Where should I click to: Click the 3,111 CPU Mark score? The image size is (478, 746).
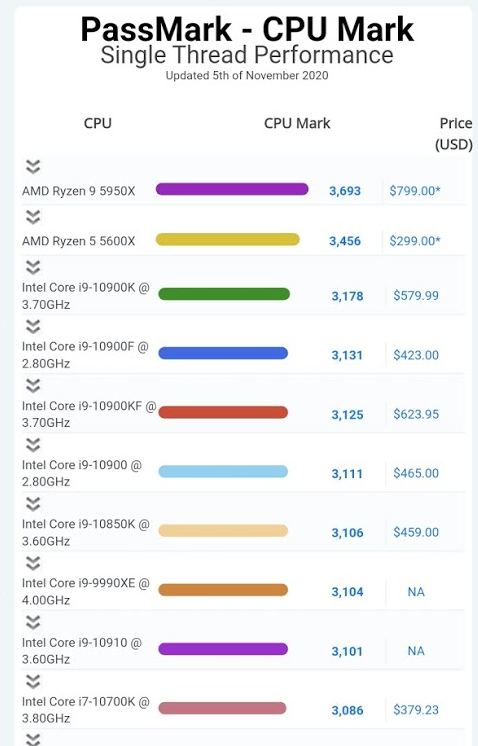[347, 474]
